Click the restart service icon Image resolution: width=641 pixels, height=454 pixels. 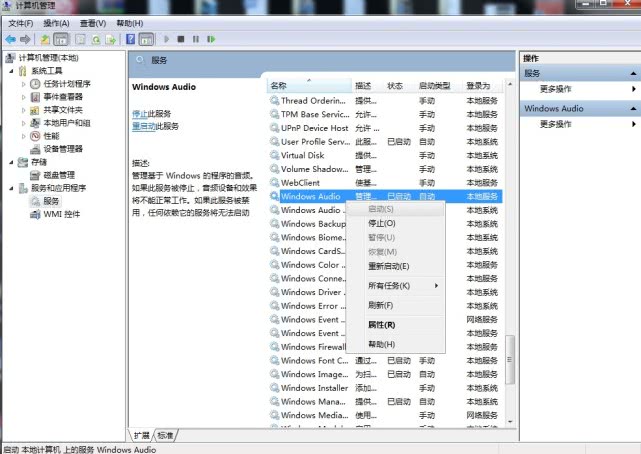click(211, 39)
